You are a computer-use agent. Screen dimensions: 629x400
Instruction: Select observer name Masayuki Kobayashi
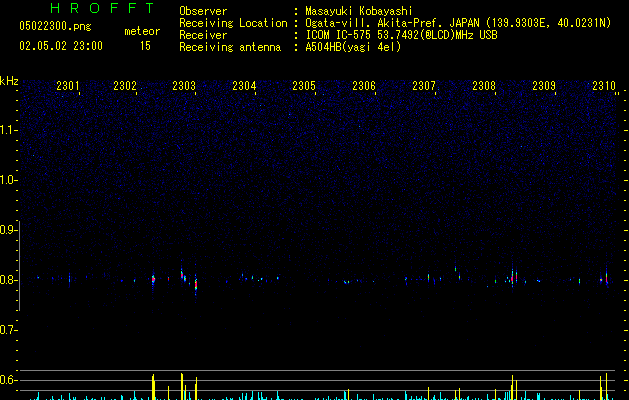[x=359, y=11]
